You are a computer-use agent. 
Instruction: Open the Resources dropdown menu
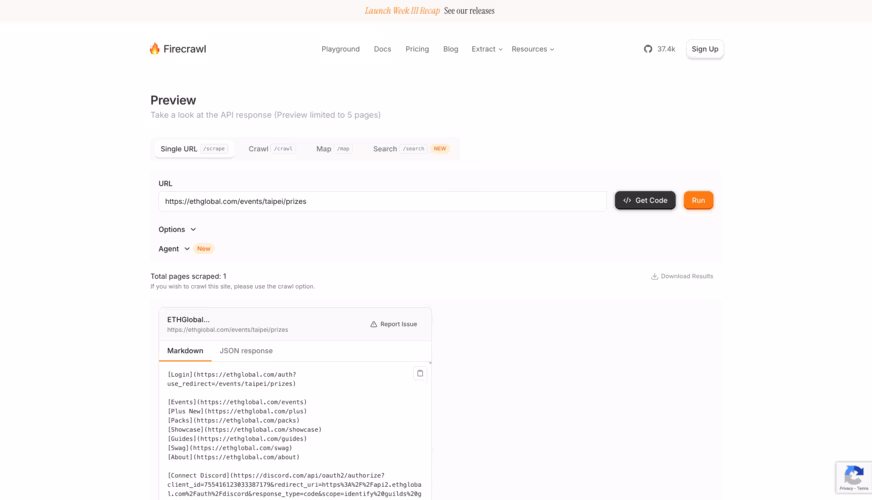[x=532, y=49]
